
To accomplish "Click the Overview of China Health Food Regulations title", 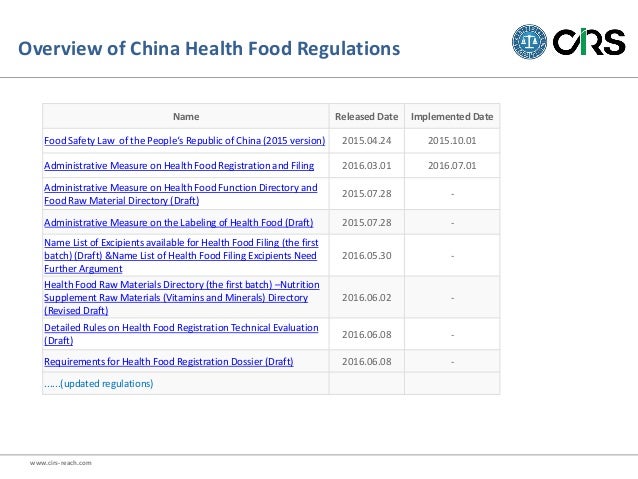I will click(x=209, y=48).
